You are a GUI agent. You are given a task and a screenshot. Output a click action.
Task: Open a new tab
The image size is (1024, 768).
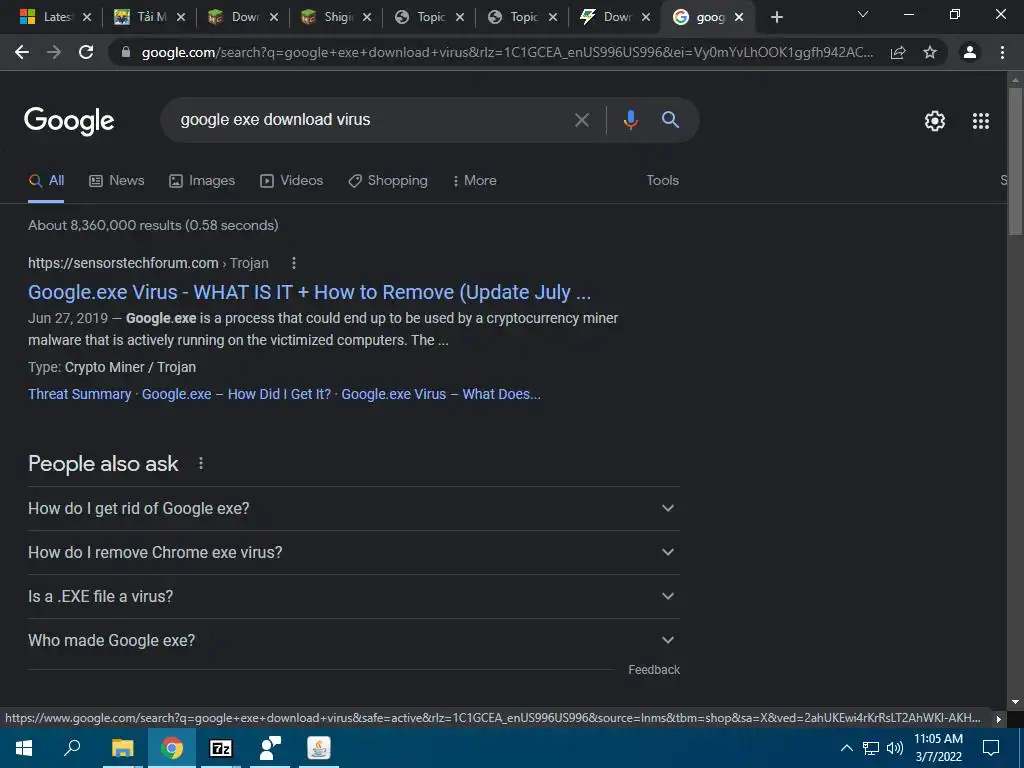tap(776, 17)
